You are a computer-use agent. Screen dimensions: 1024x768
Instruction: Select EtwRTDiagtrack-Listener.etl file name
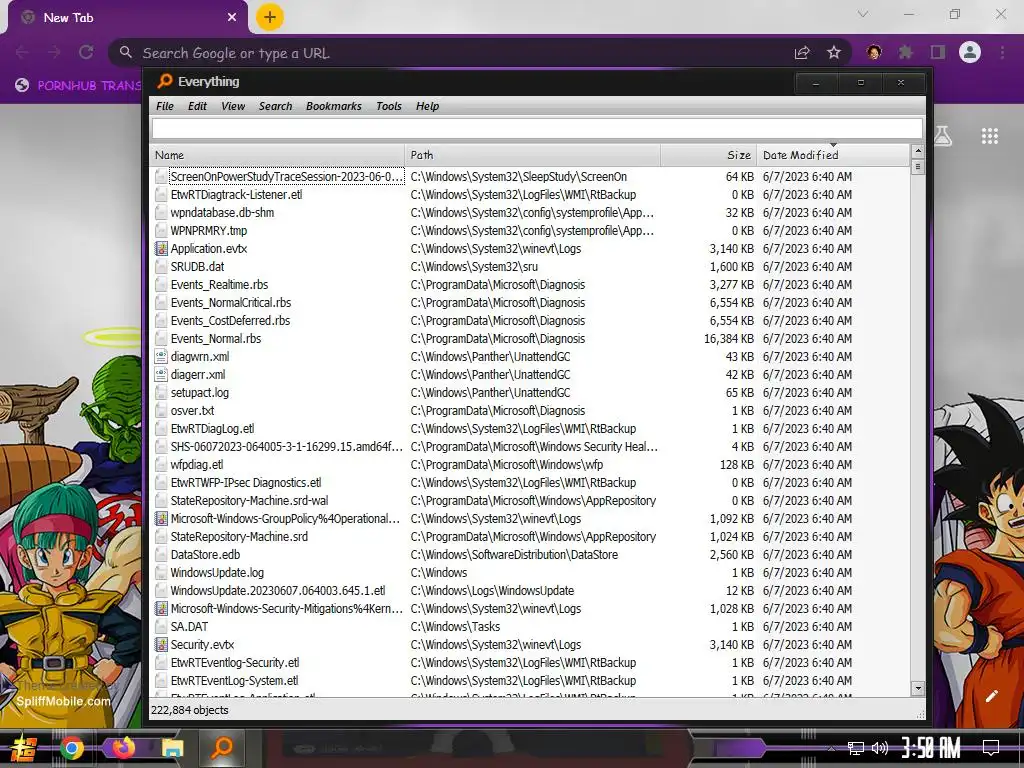click(x=236, y=195)
